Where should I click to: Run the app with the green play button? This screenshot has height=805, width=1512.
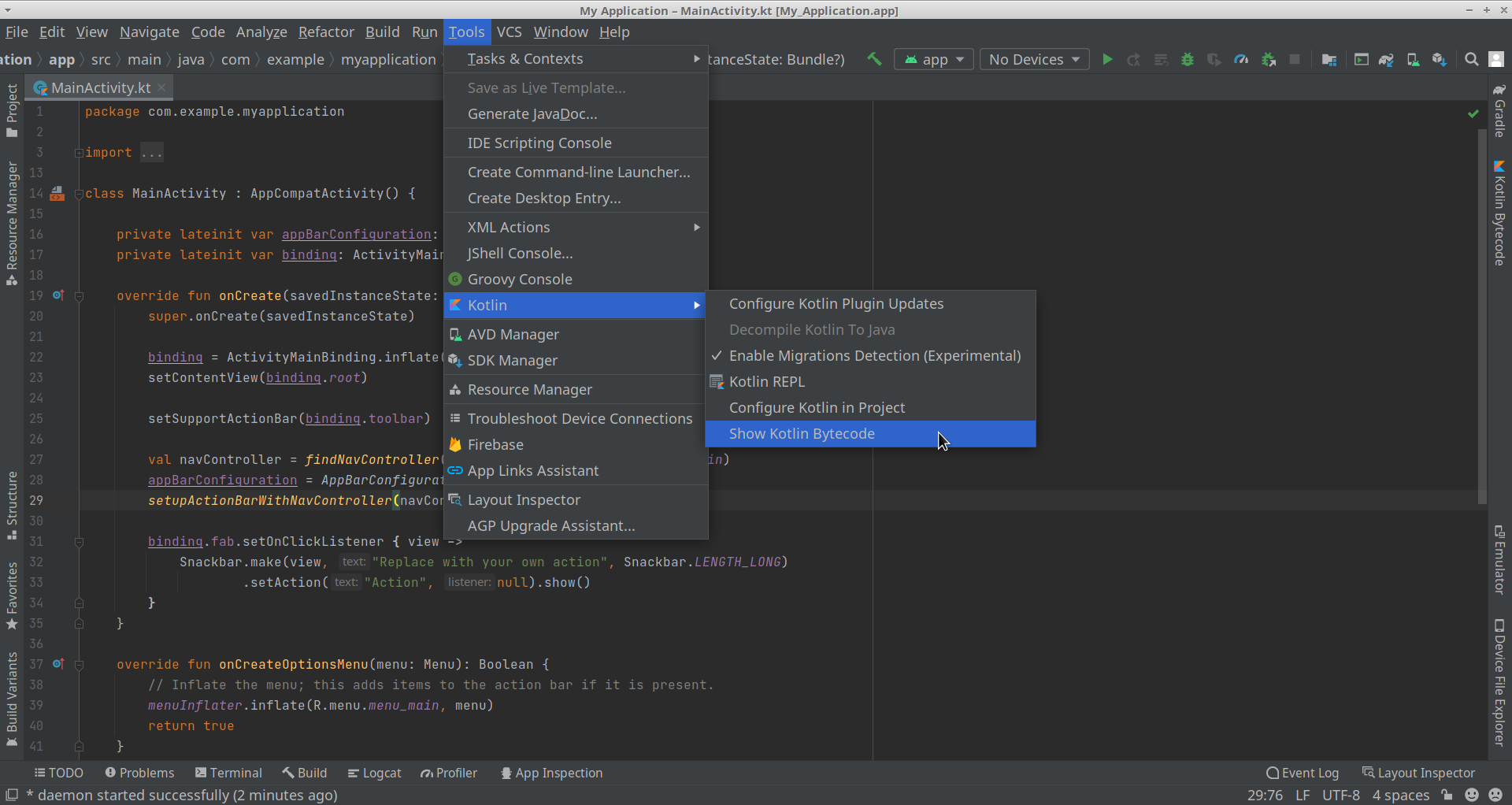(1107, 59)
